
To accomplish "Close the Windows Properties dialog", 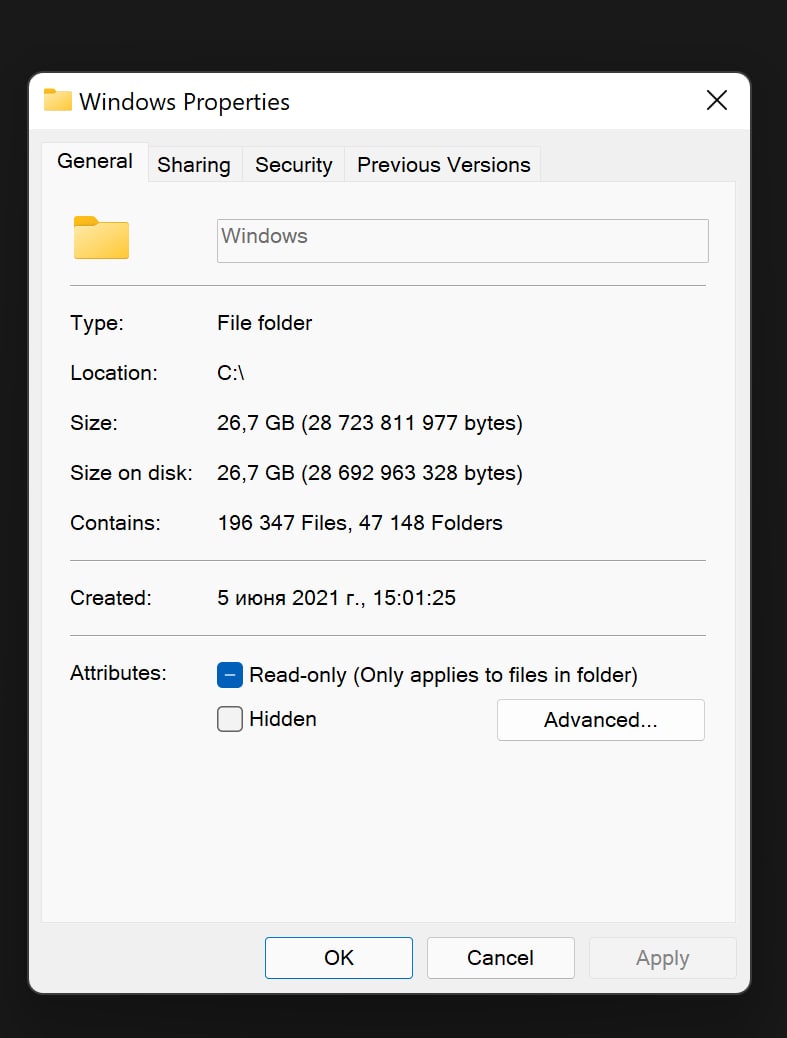I will tap(717, 101).
